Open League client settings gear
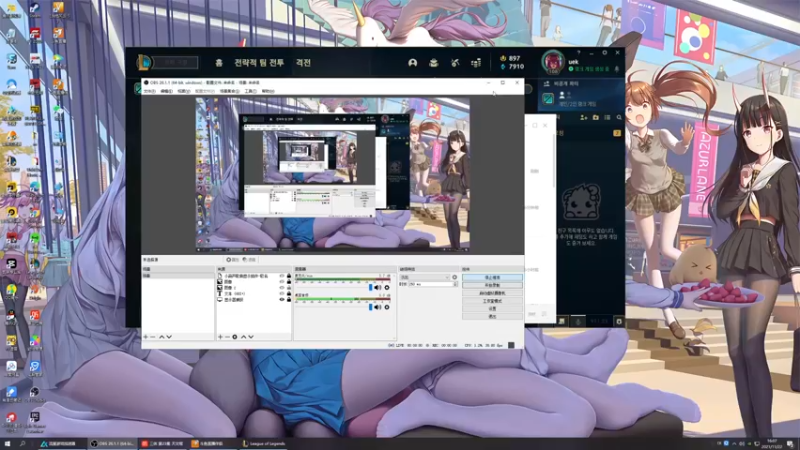Viewport: 800px width, 450px height. pos(605,53)
